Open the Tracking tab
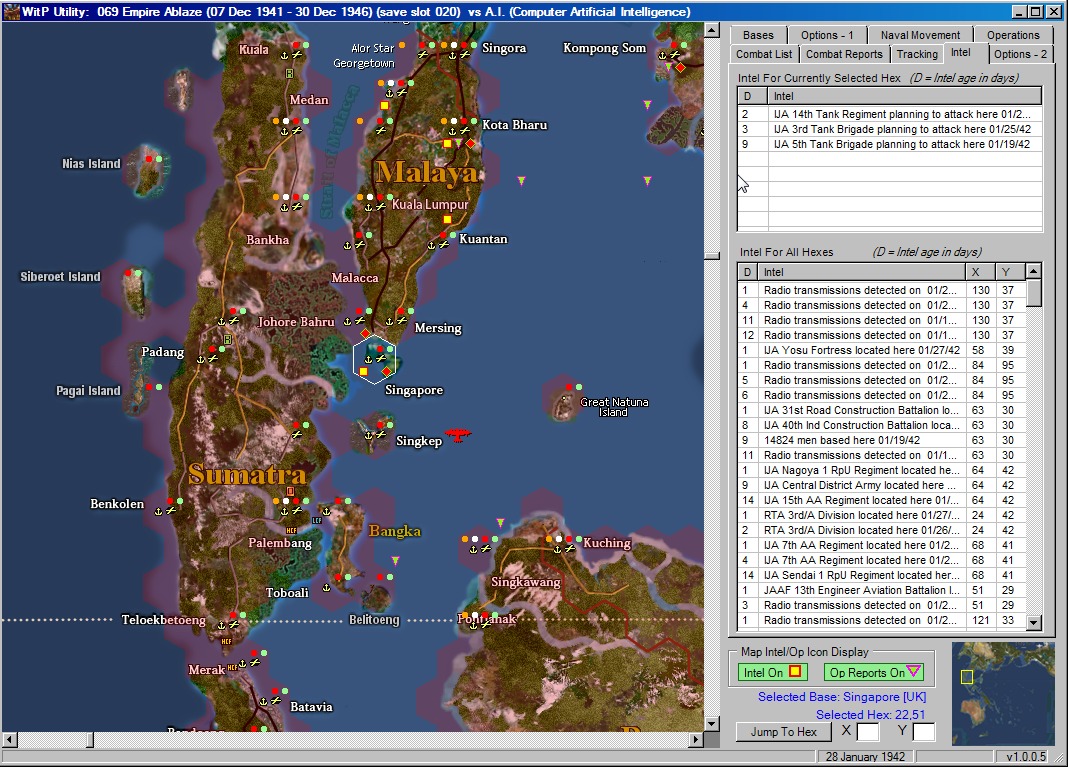This screenshot has height=767, width=1068. click(916, 54)
